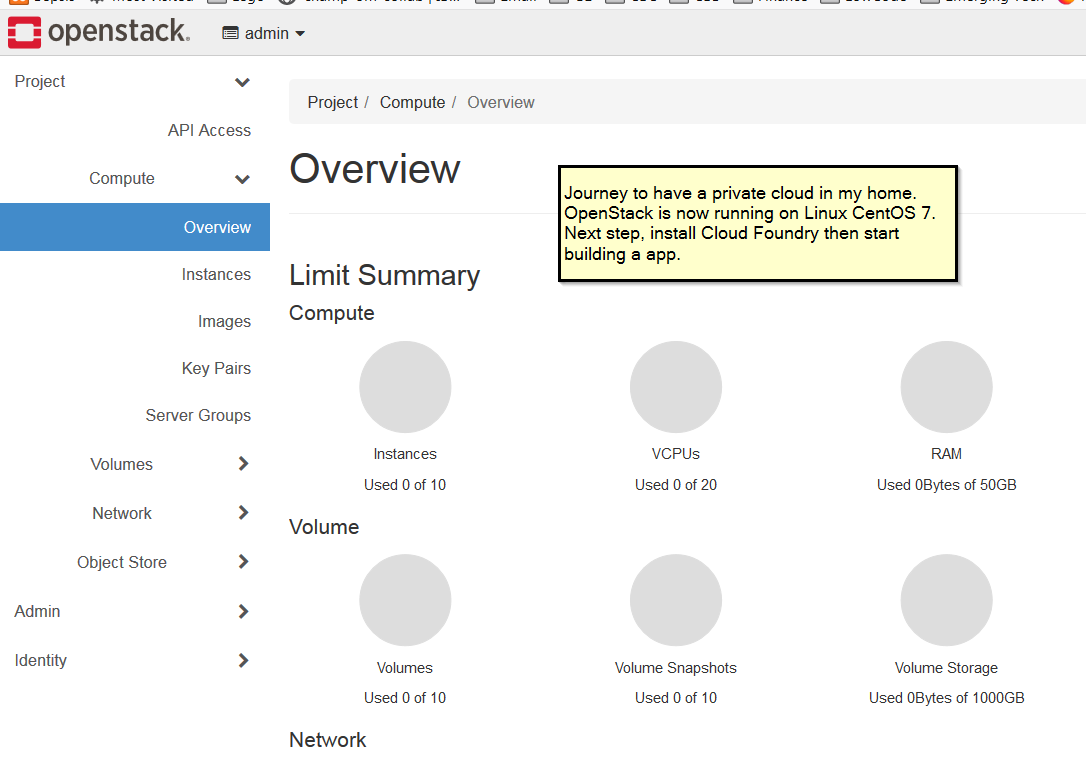
Task: Click the 'Used 0 of 20' text
Action: [x=676, y=485]
